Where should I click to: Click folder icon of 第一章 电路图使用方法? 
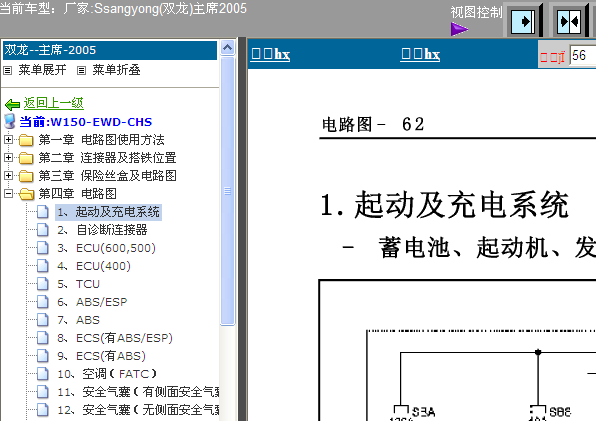(x=26, y=140)
